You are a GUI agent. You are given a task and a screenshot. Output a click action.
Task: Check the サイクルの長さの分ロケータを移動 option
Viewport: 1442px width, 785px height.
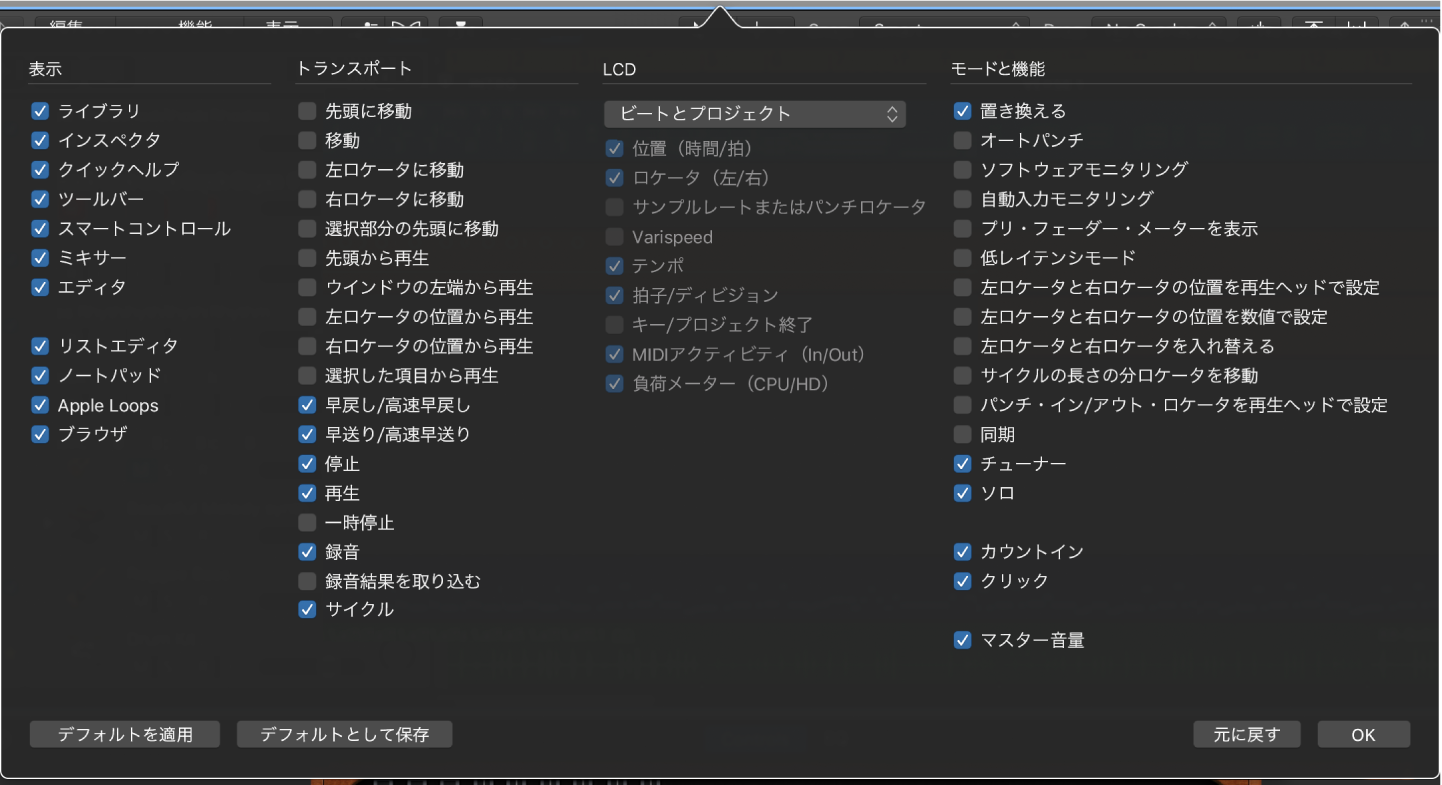[x=962, y=376]
